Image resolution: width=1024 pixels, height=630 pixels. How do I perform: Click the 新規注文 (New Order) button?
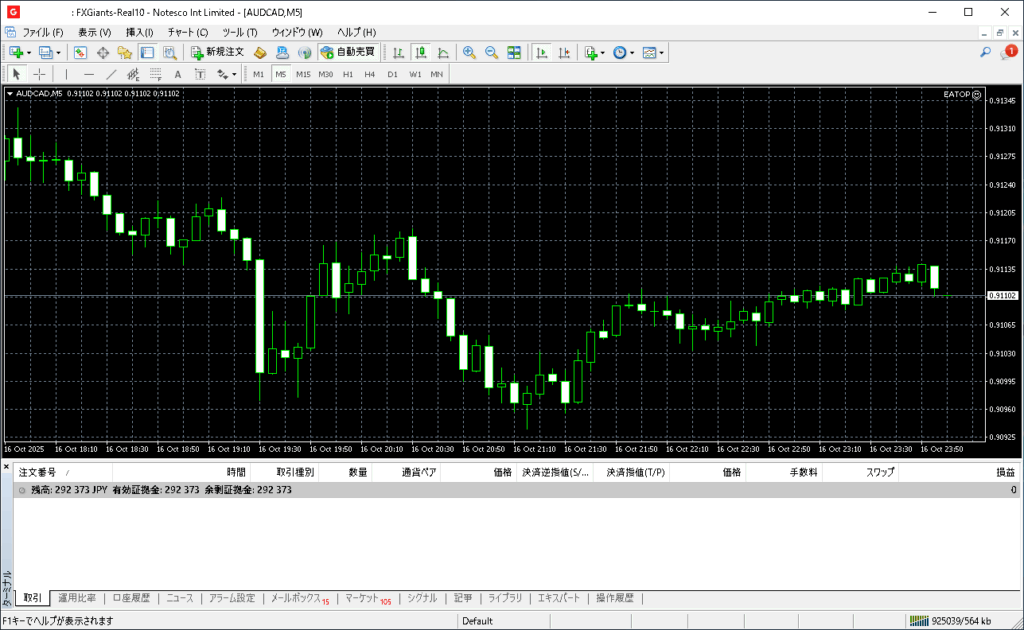coord(217,52)
